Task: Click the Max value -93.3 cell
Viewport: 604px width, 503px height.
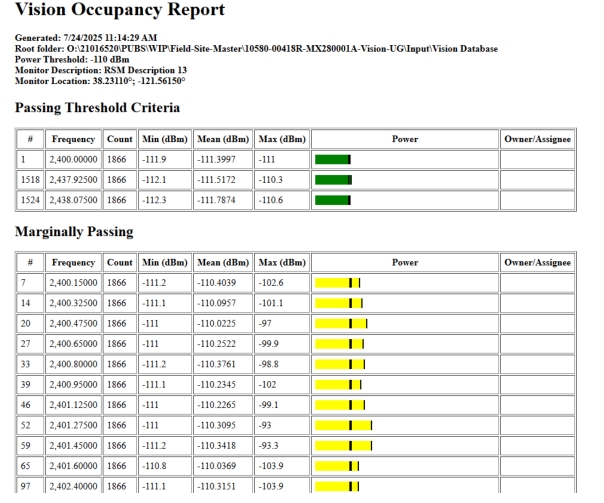Action: 281,445
